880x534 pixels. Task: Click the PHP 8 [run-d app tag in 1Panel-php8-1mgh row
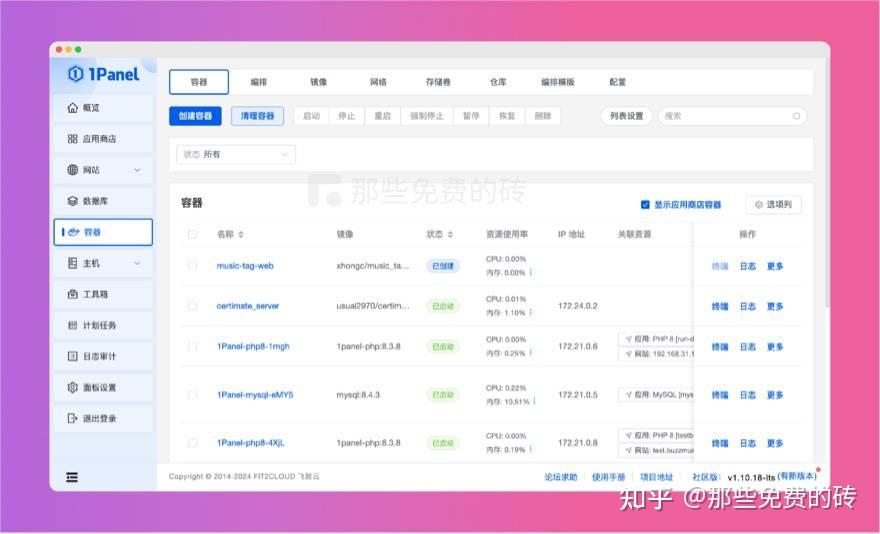pyautogui.click(x=657, y=339)
